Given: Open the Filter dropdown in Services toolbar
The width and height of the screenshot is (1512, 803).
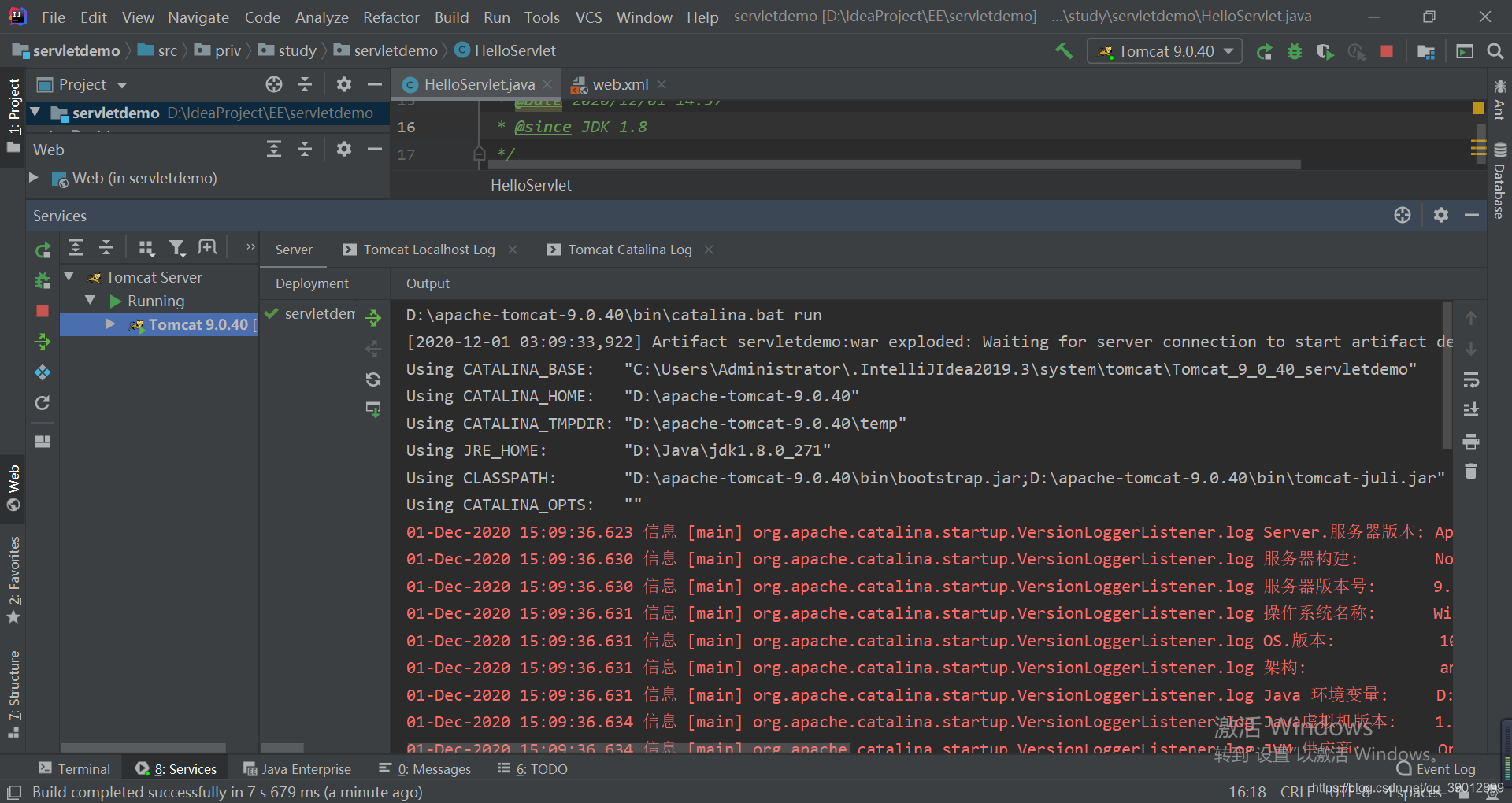Looking at the screenshot, I should point(178,248).
